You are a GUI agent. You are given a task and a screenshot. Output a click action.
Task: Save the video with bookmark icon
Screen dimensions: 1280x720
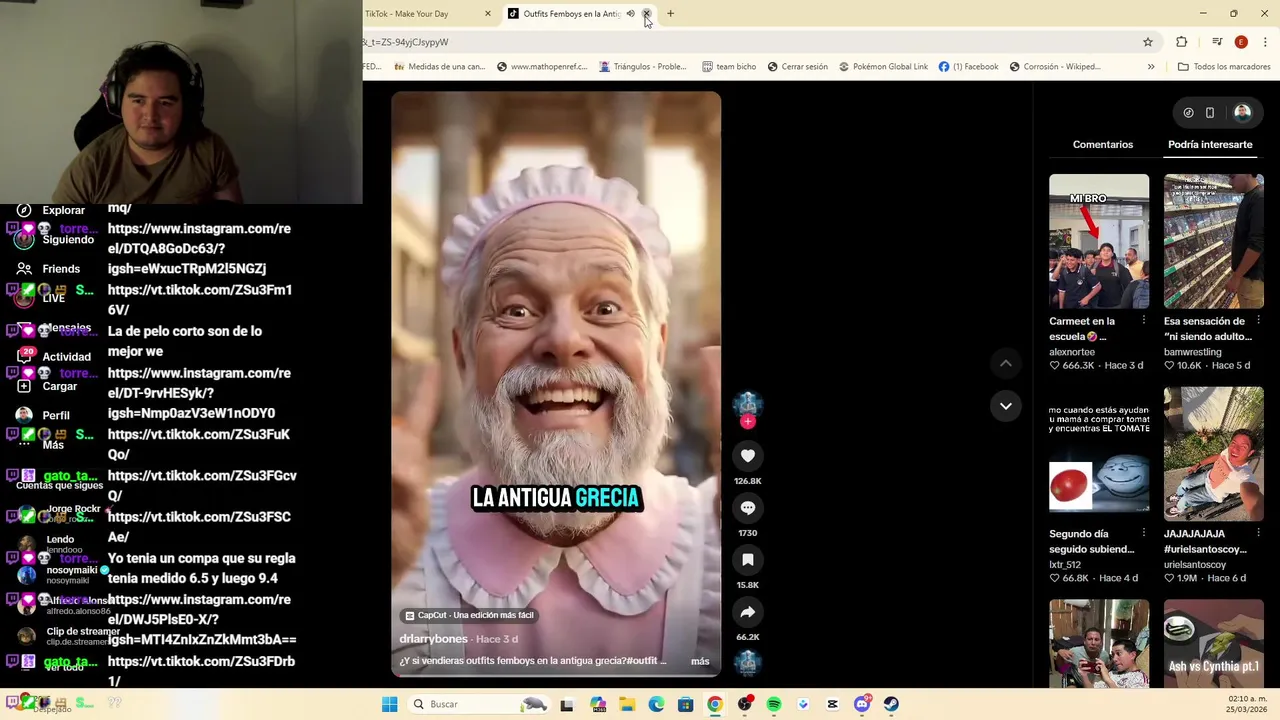747,560
